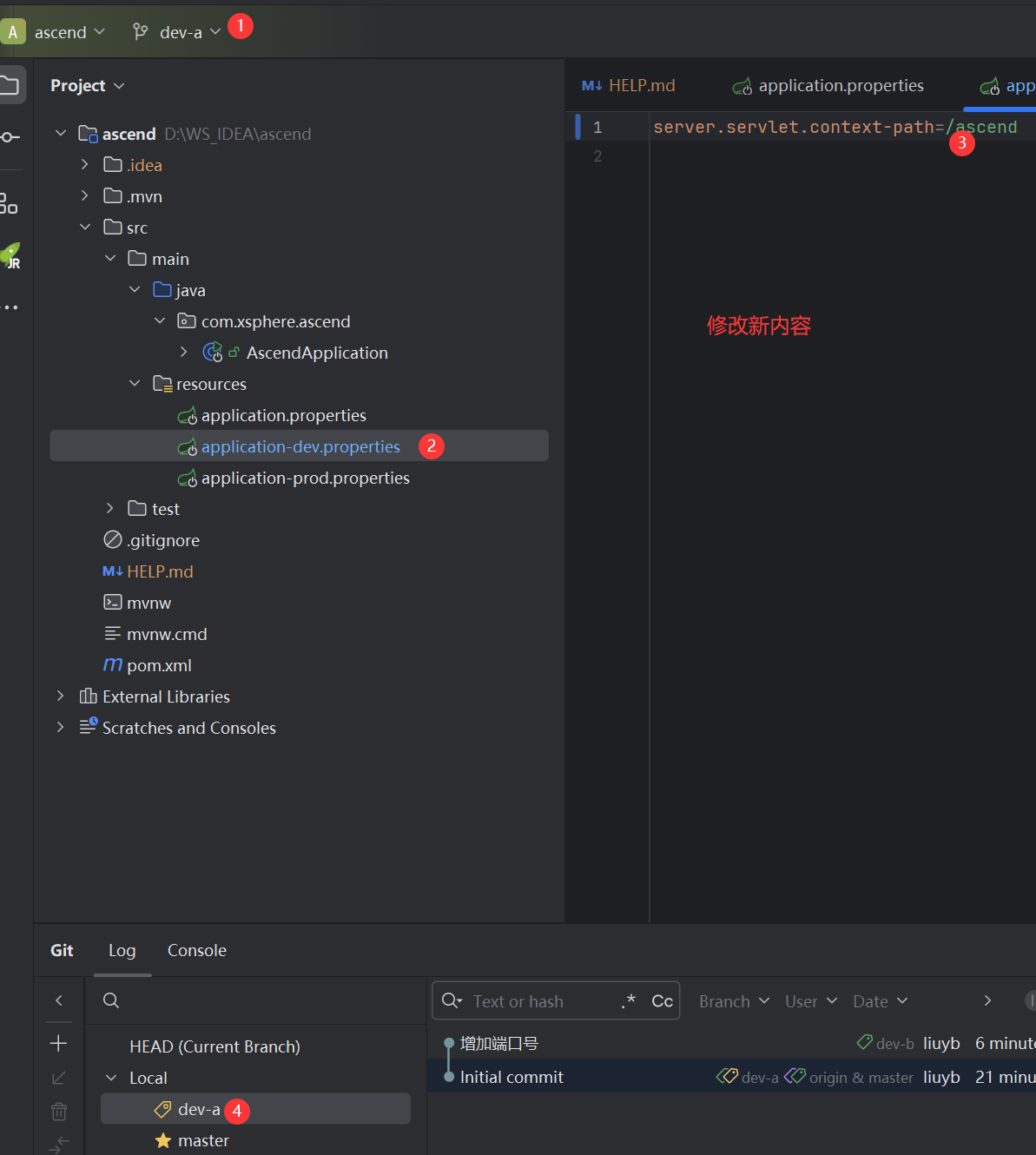Screen dimensions: 1036x1155
Task: Open the Commit tool window icon
Action: tap(10, 137)
